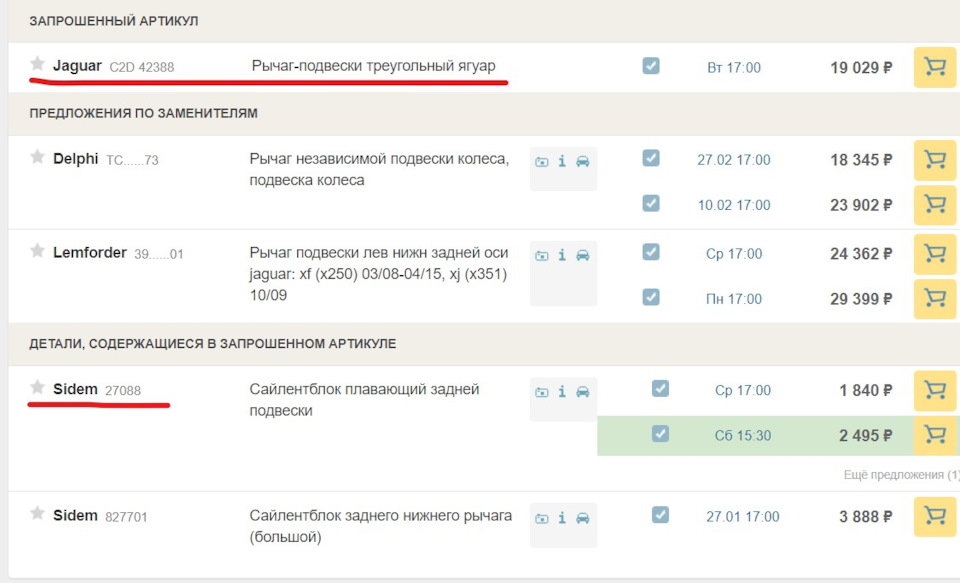Click delivery date 27.02 17:00
The image size is (960, 583).
[x=733, y=160]
